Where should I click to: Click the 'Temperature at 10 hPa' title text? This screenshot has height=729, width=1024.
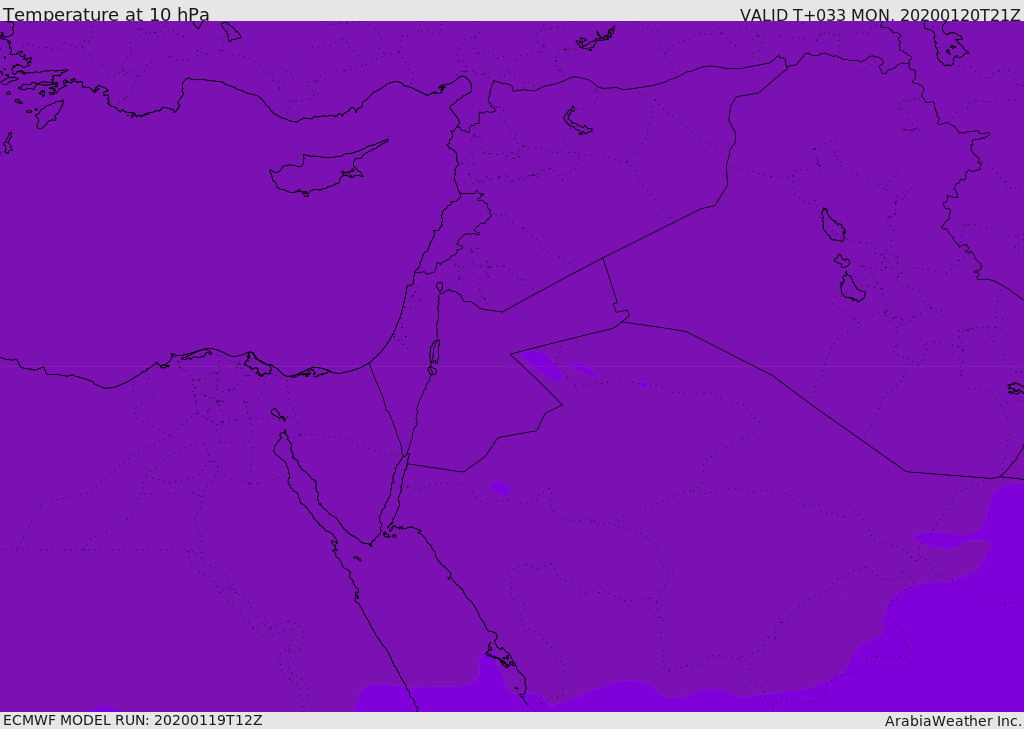tap(106, 14)
